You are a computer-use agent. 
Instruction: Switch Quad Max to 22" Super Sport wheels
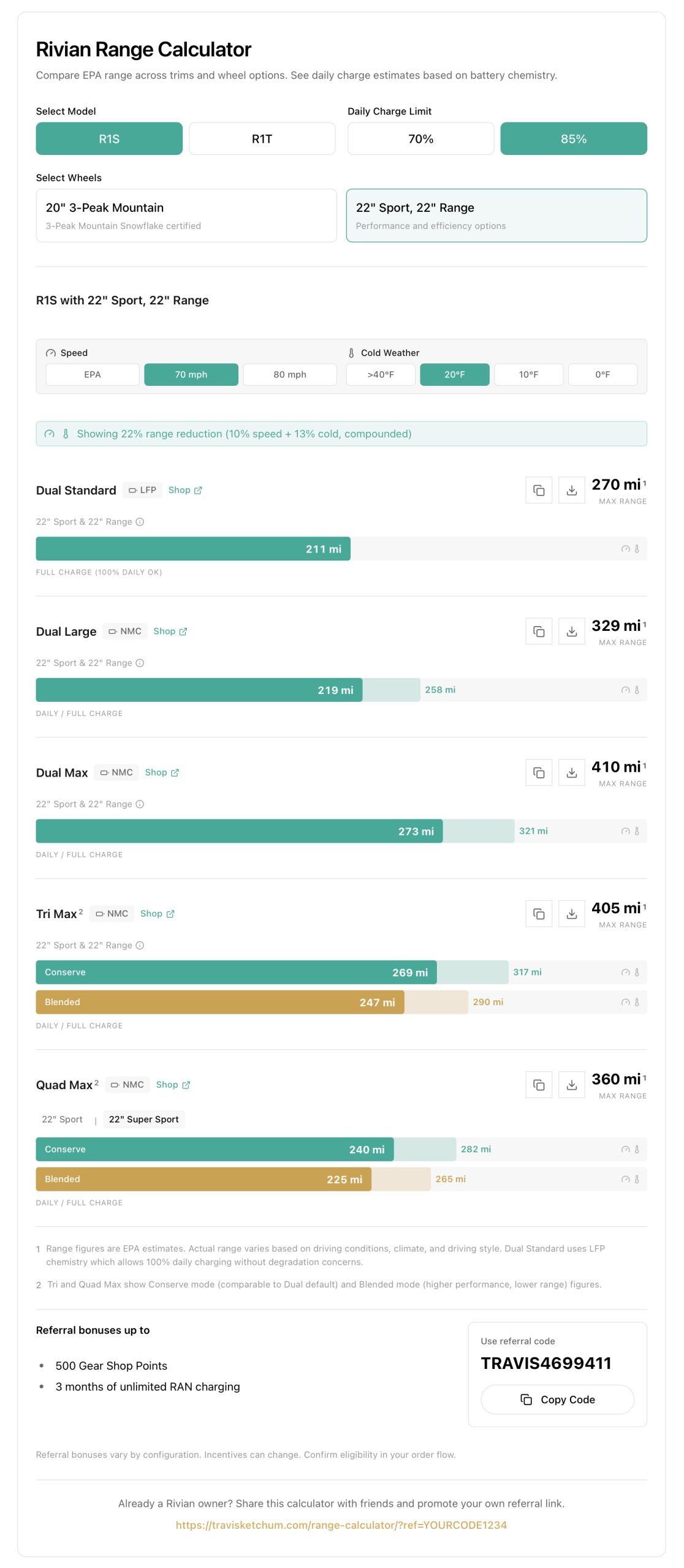pos(144,1119)
